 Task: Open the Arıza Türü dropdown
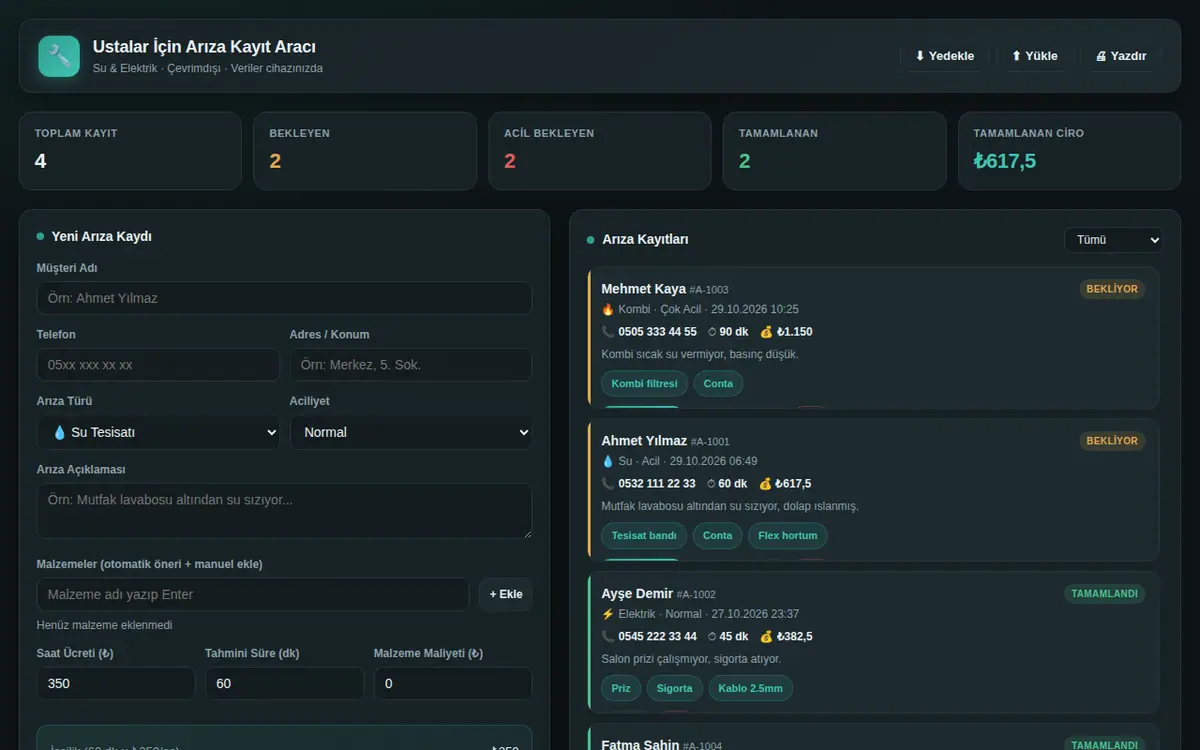point(158,432)
